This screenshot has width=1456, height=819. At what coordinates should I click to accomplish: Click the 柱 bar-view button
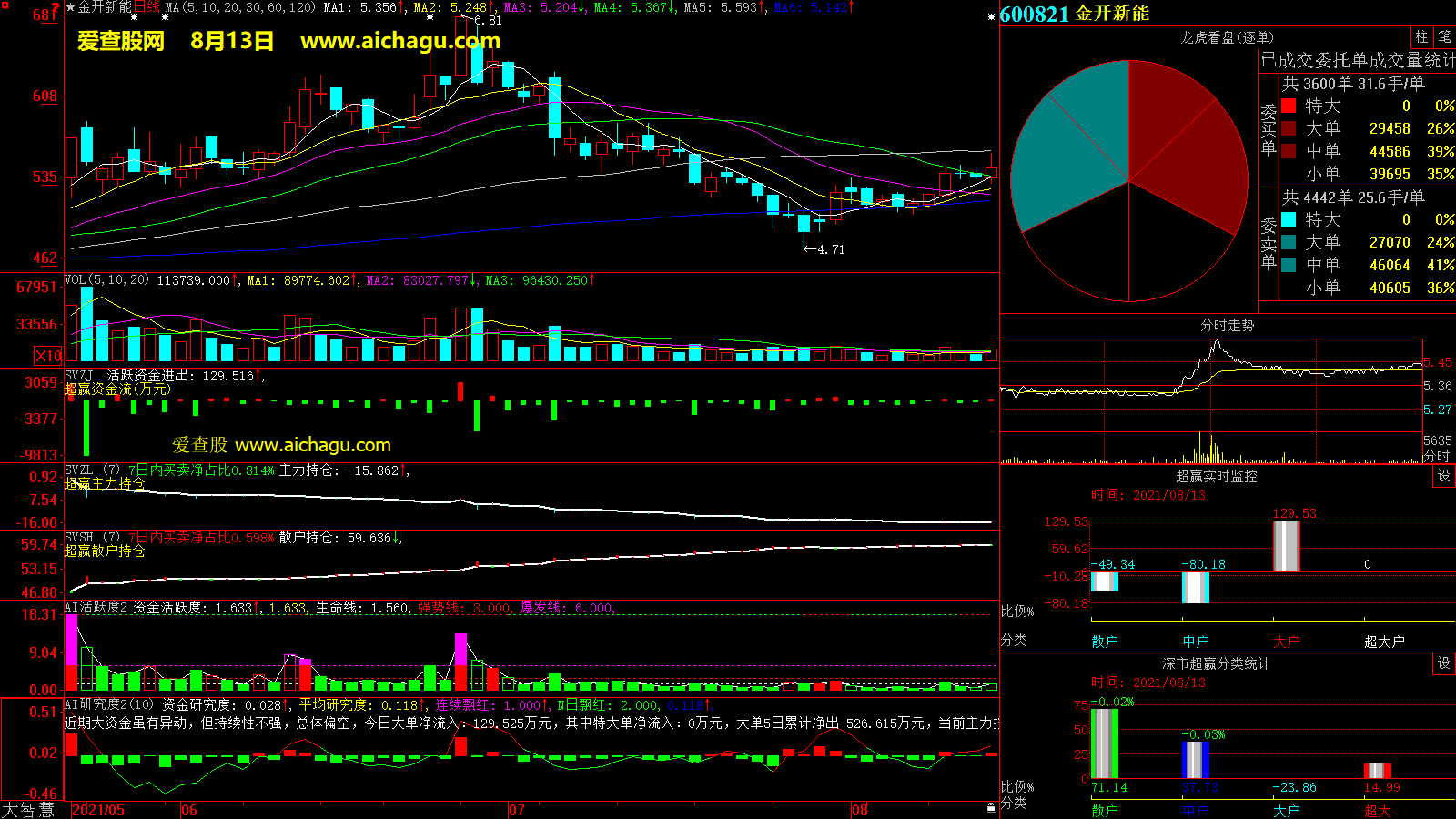[1421, 36]
